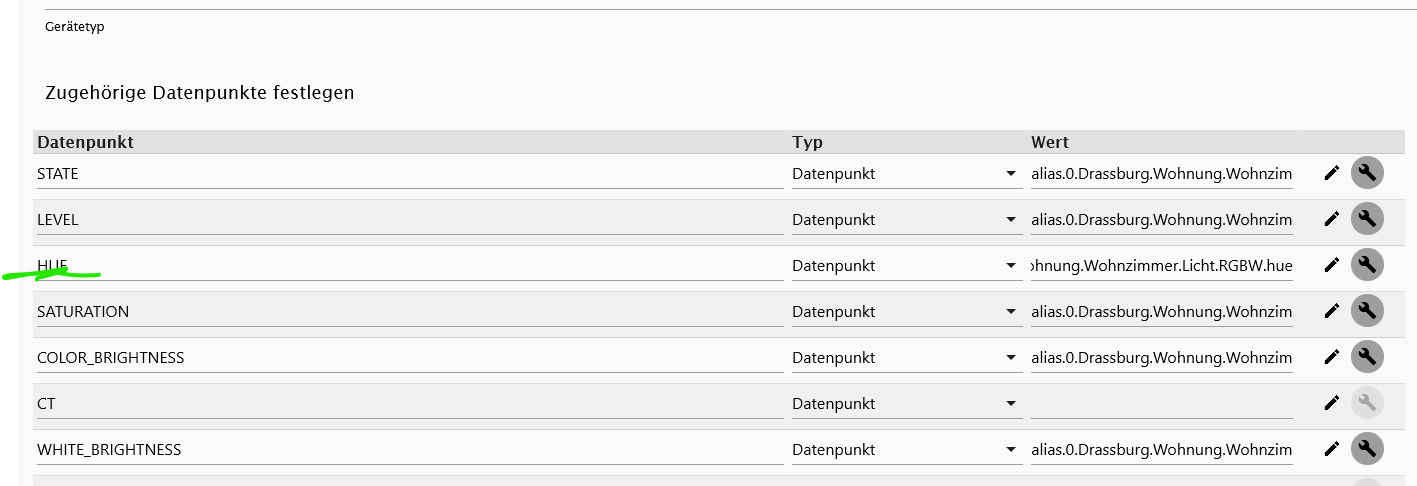This screenshot has height=486, width=1417.
Task: Click the Wert field for LEVEL
Action: click(x=1161, y=220)
